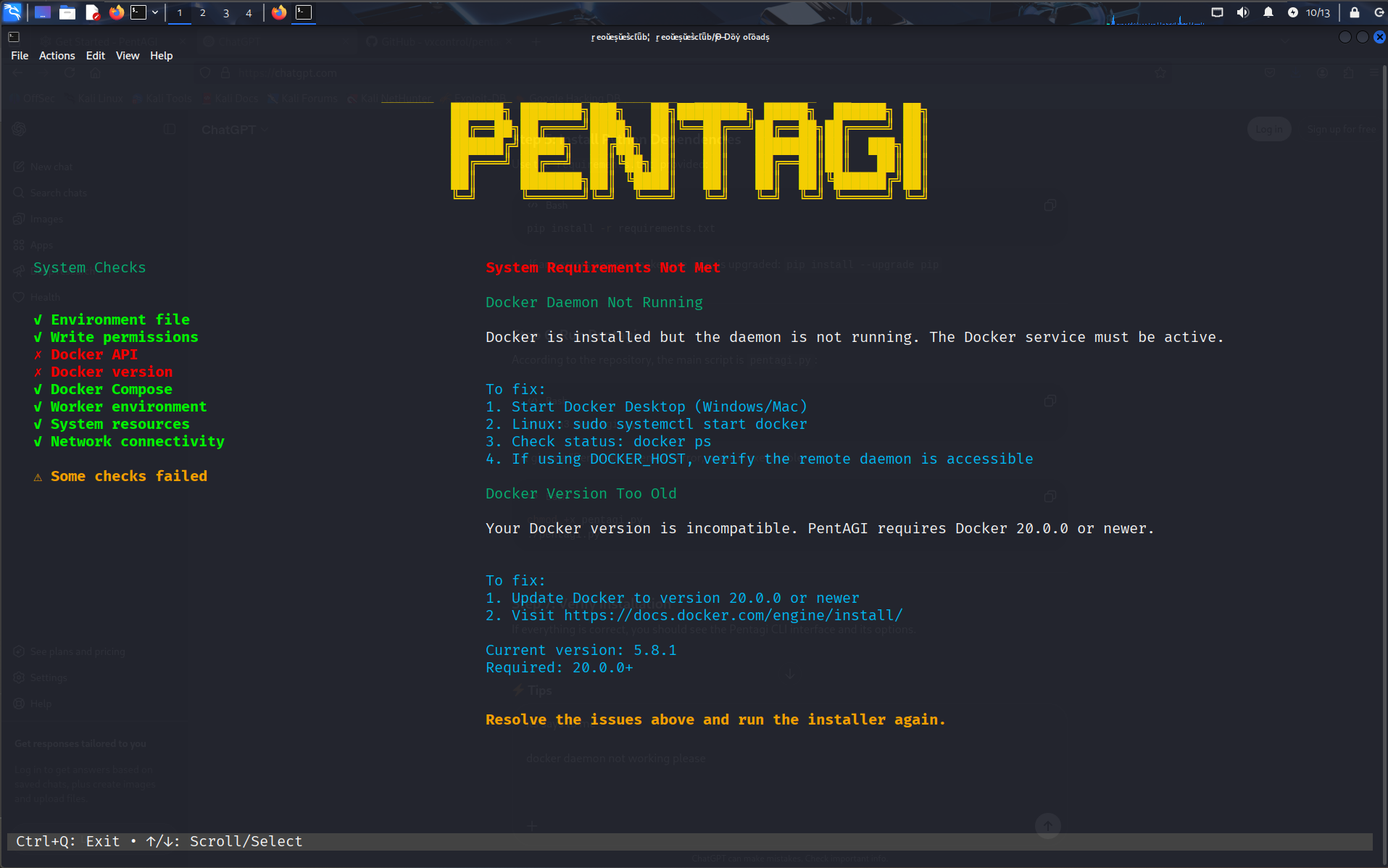Lock the screen via the padlock icon
1388x868 pixels.
point(1354,12)
